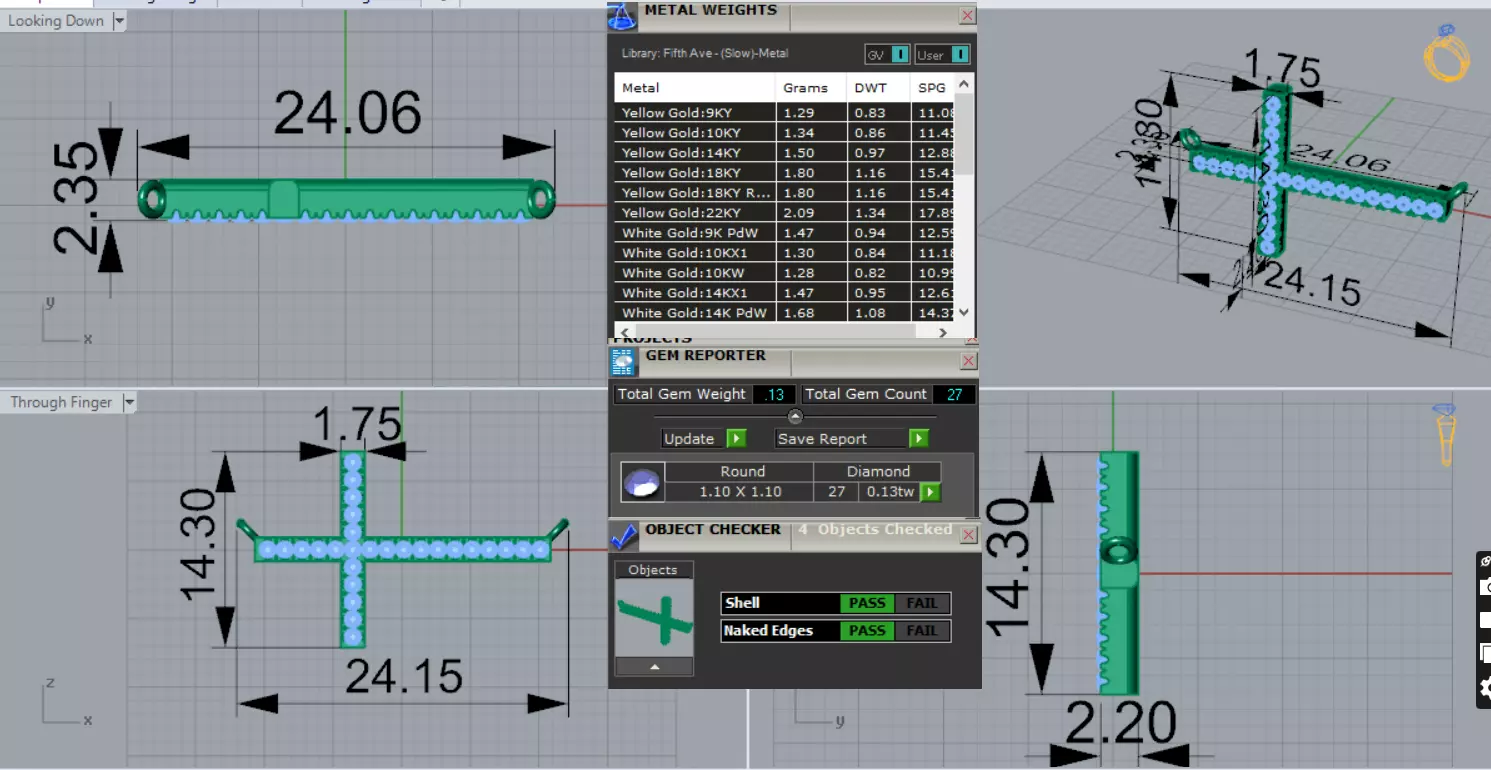
Task: Click green arrow beside 0.13tw
Action: click(931, 492)
